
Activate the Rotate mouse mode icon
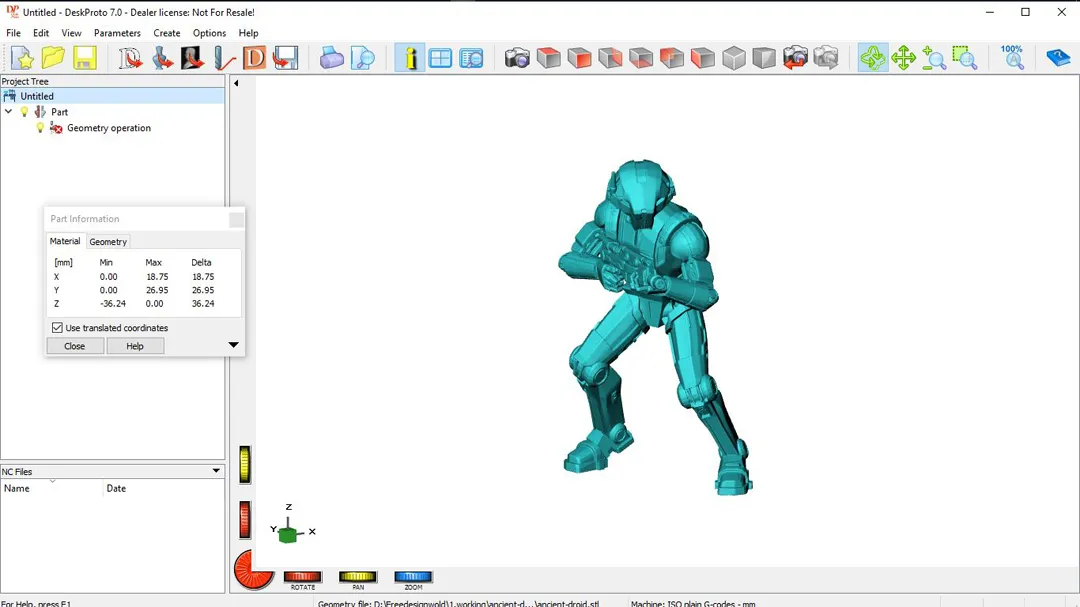(x=873, y=58)
